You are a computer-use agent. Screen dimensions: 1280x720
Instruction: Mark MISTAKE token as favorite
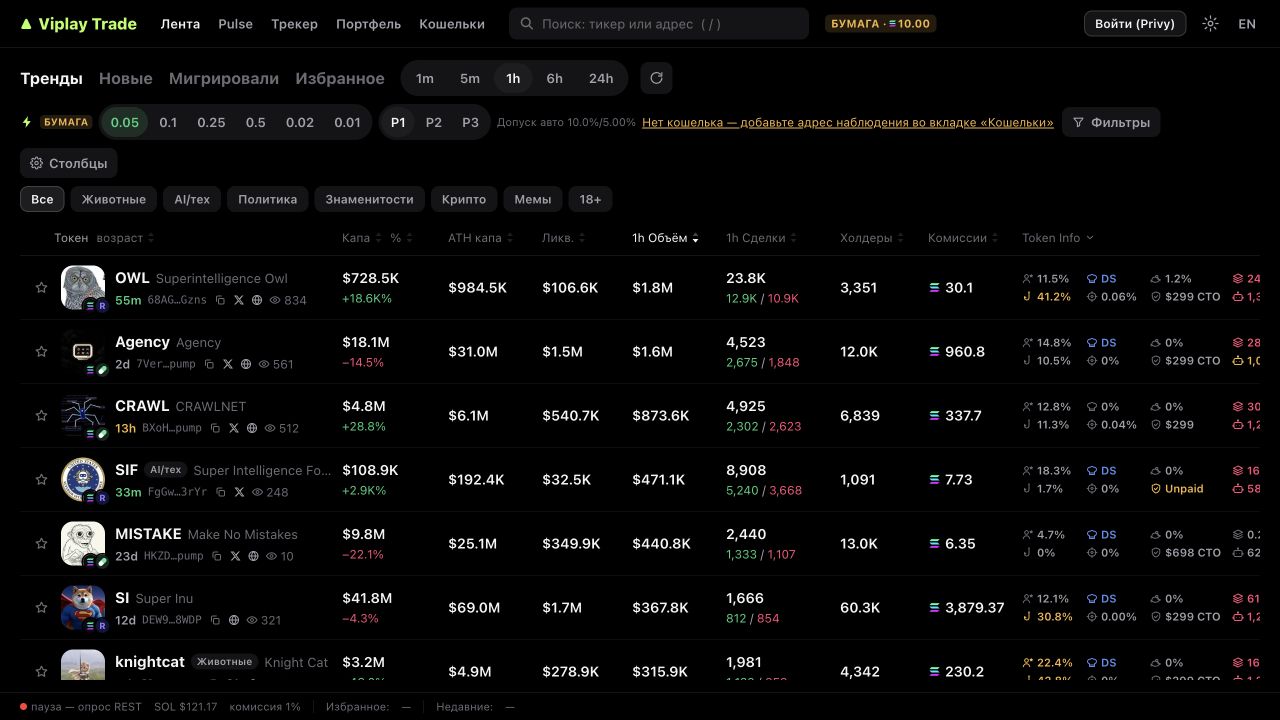[41, 544]
